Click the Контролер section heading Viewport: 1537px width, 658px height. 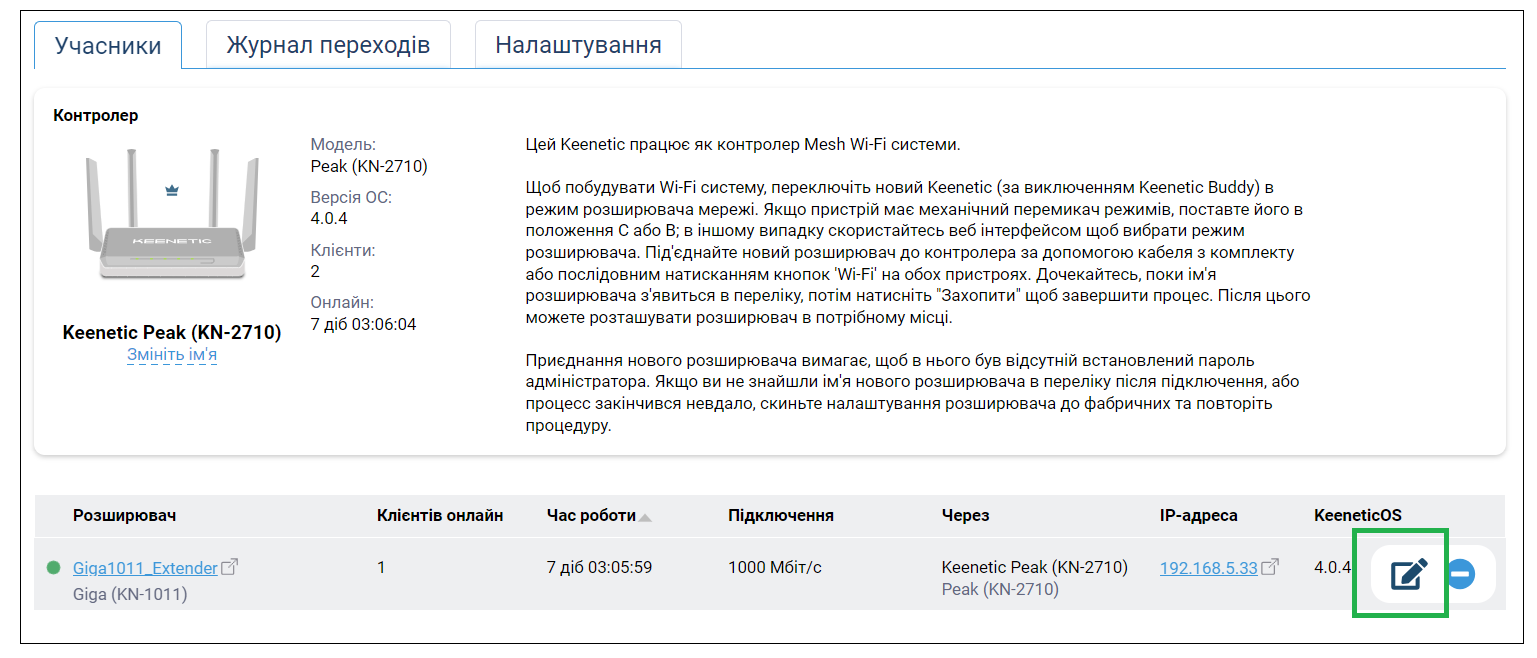pos(96,115)
